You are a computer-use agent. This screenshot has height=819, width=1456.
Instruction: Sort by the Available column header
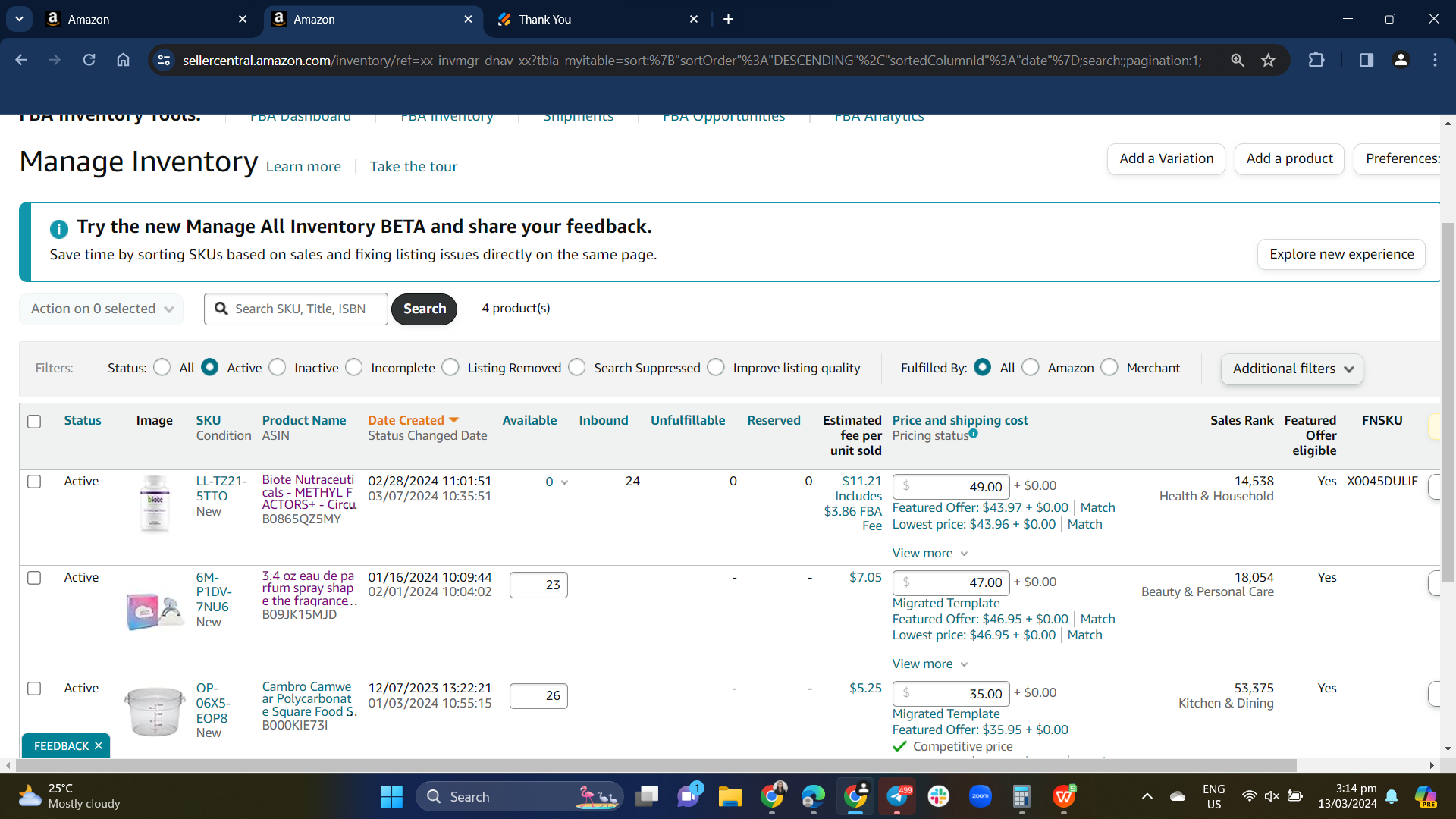point(529,420)
